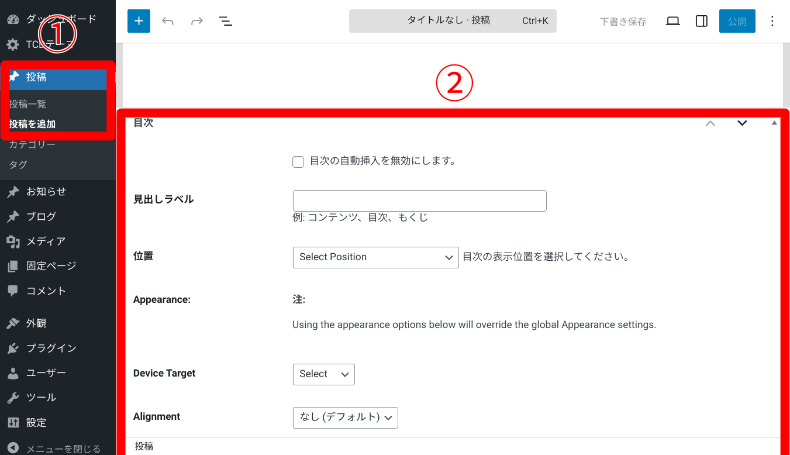Click the コメント speech bubble icon

point(13,291)
